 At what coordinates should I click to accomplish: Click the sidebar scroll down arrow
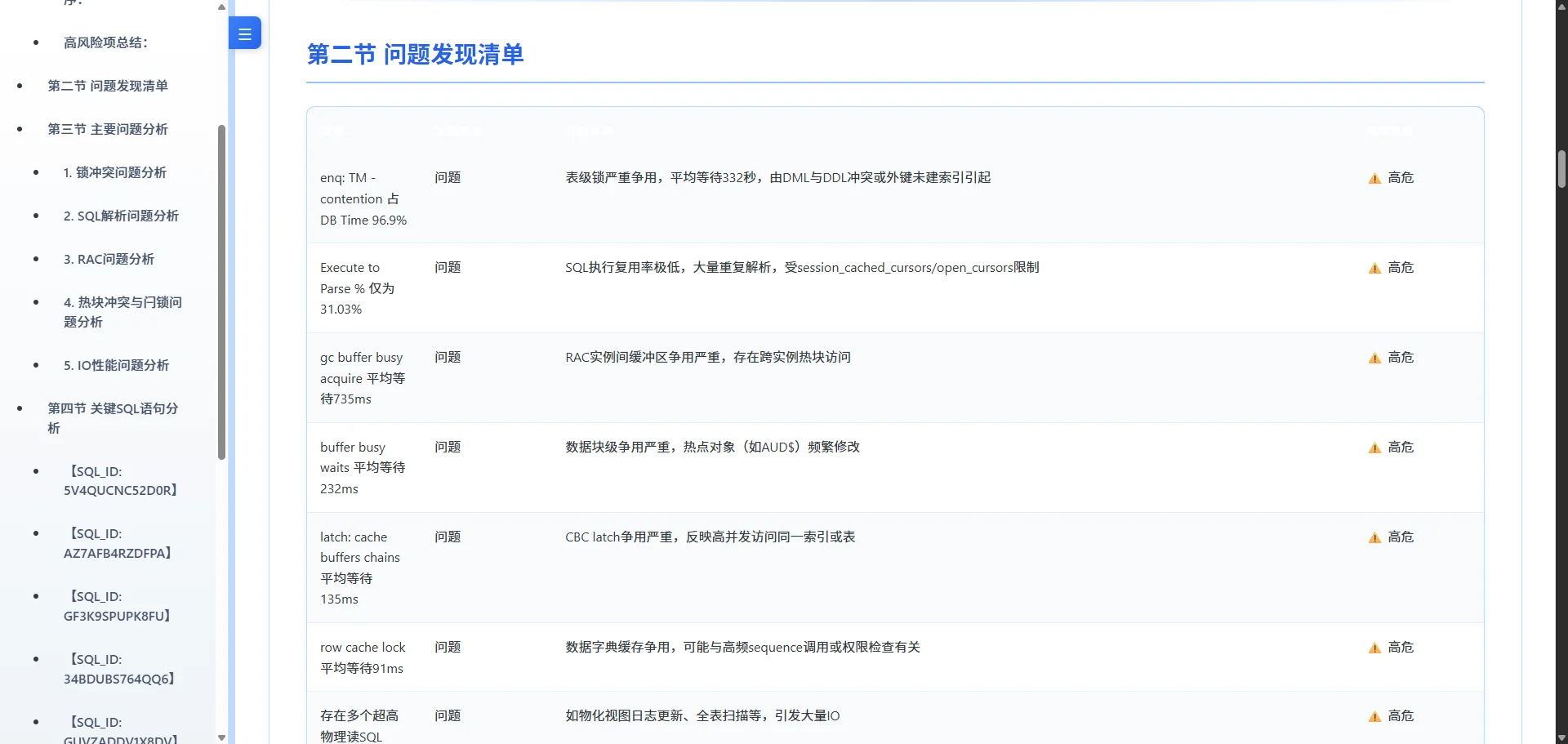[221, 737]
